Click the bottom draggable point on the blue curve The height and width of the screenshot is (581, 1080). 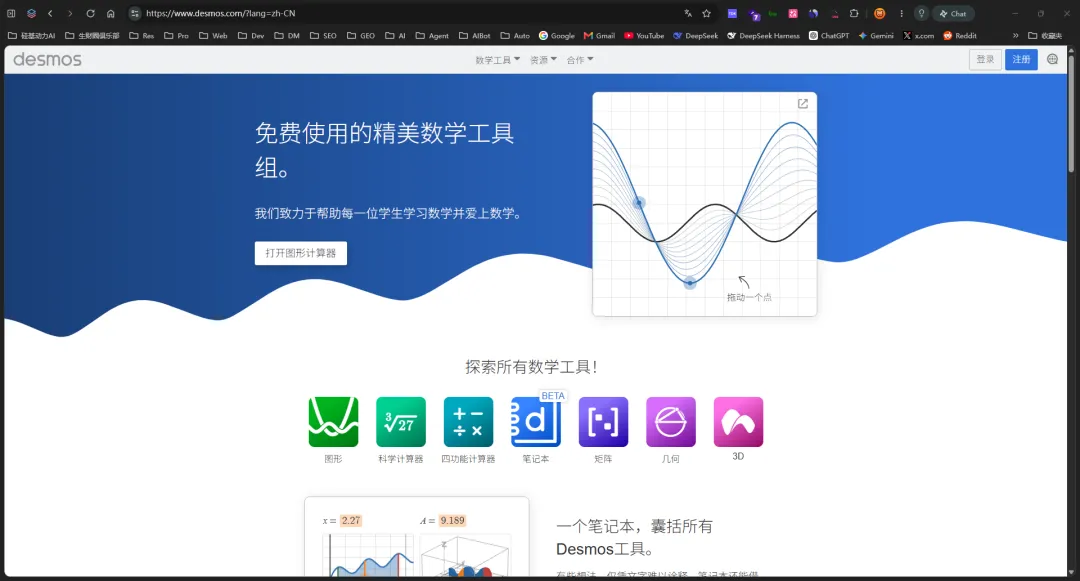tap(689, 282)
